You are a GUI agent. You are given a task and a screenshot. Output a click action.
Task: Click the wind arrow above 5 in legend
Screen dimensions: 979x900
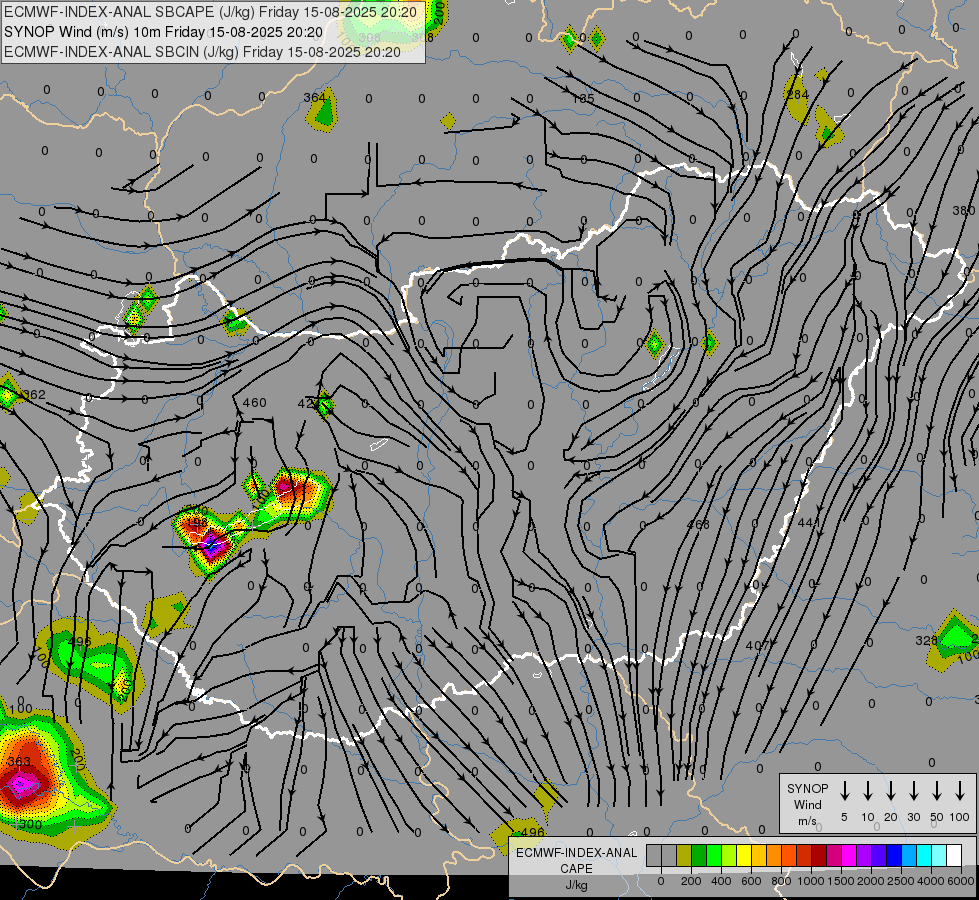click(845, 790)
